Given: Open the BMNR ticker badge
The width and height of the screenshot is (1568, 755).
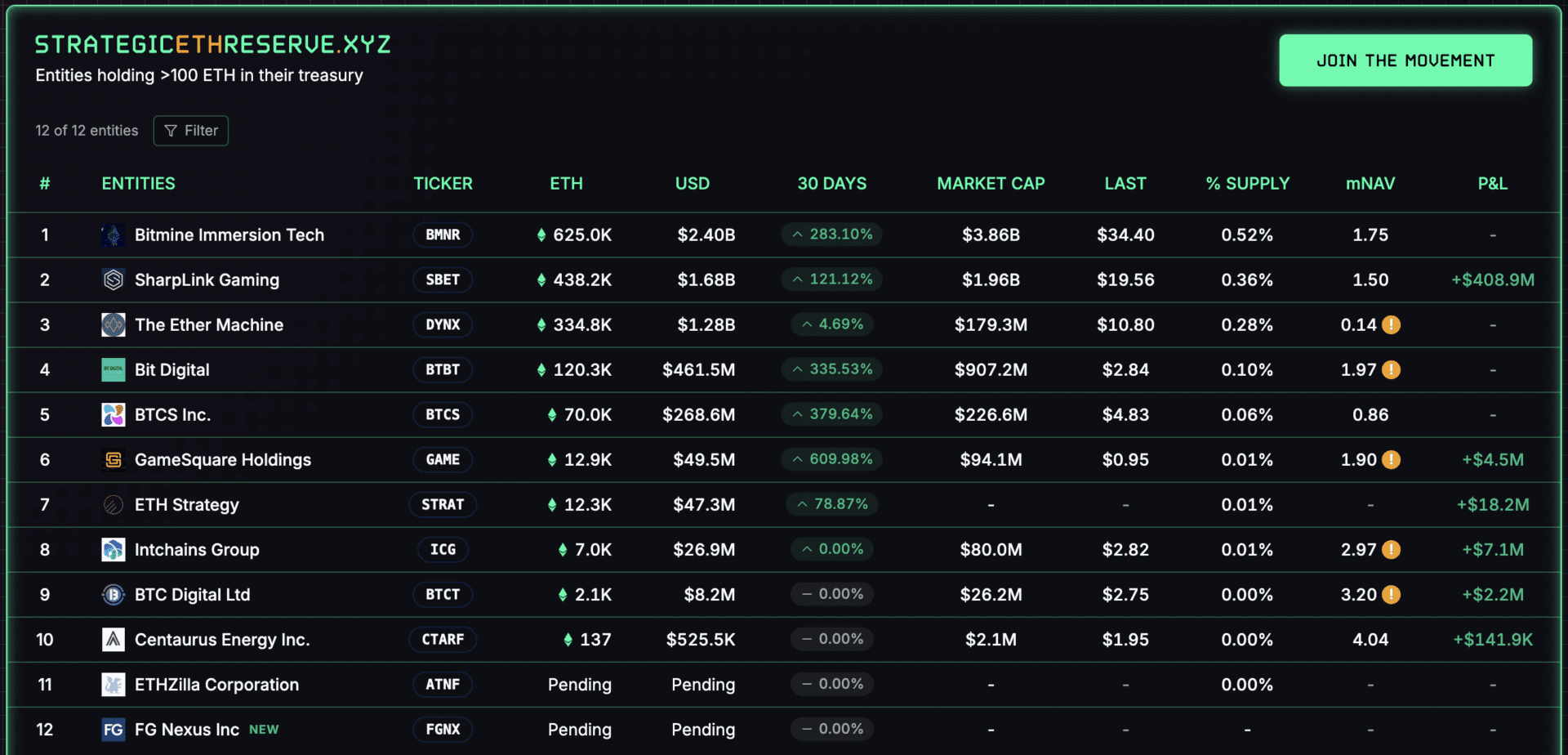Looking at the screenshot, I should coord(443,235).
